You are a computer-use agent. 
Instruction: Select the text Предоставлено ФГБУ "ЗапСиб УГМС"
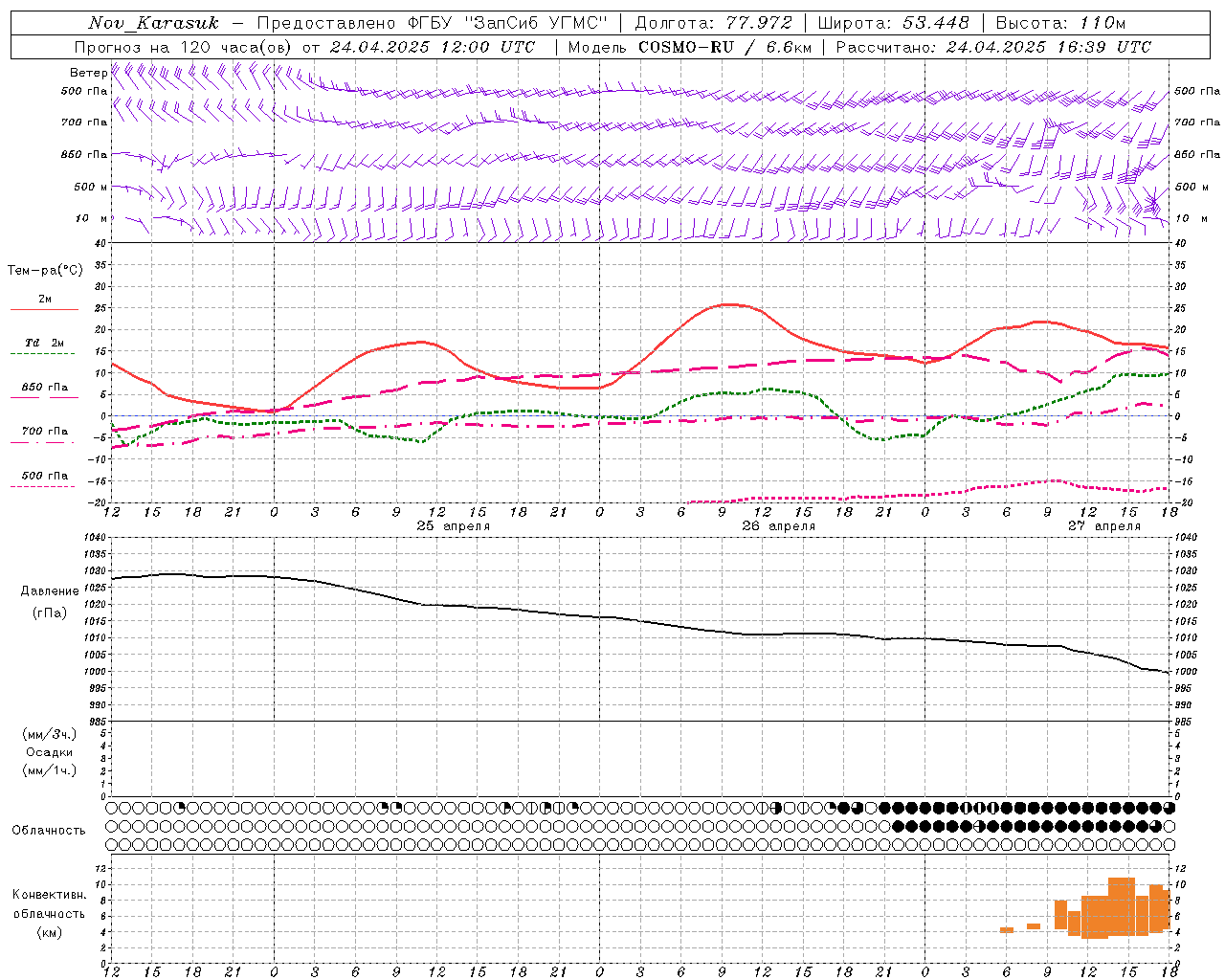click(433, 23)
